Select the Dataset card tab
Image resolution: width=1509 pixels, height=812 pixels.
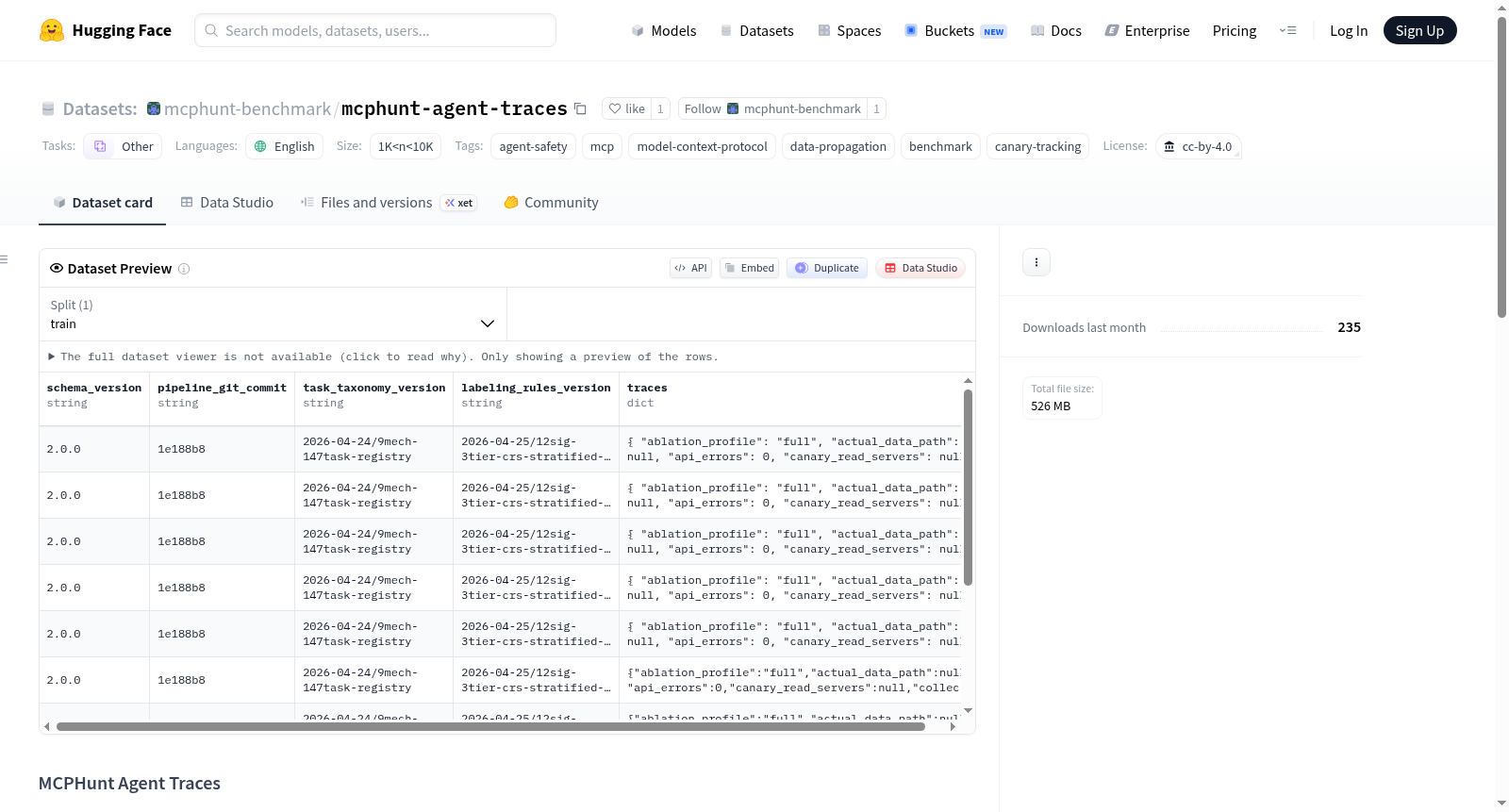(x=103, y=203)
